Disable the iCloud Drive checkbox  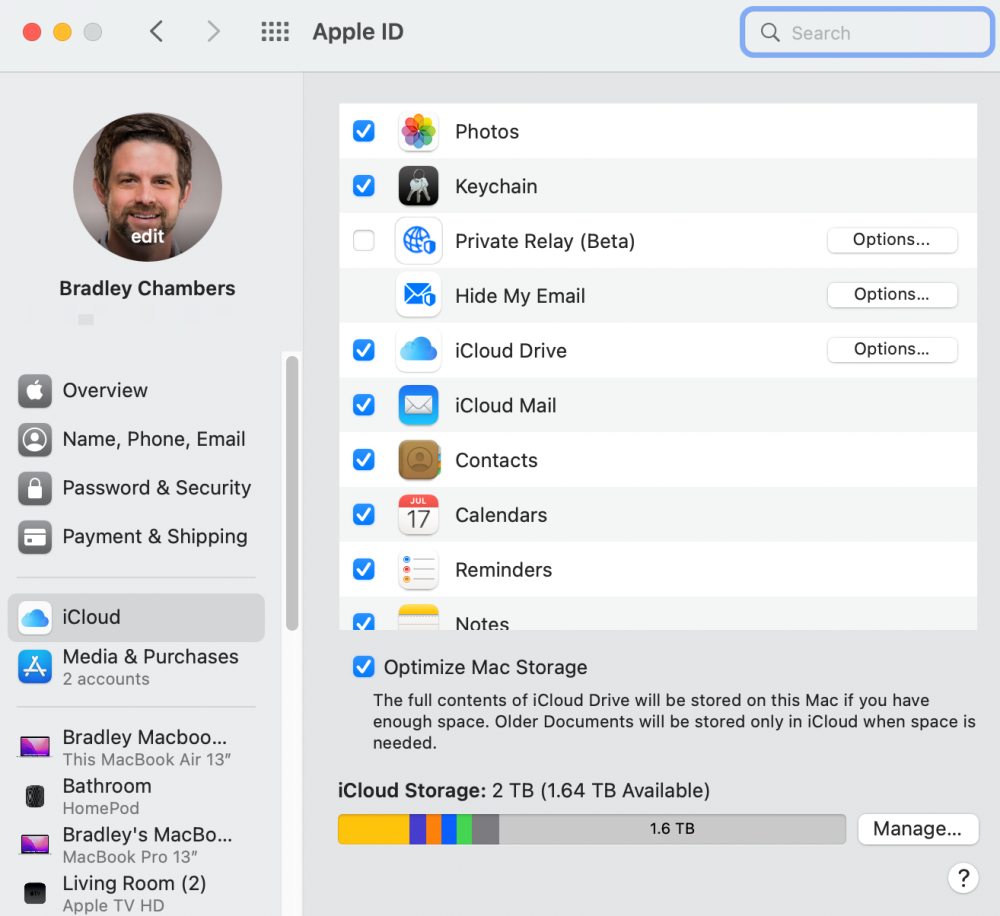(364, 350)
